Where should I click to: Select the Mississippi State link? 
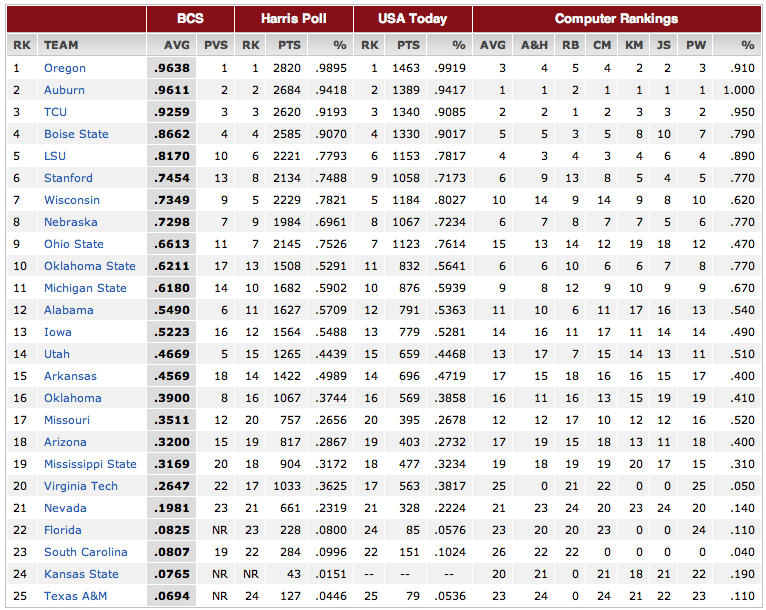pyautogui.click(x=90, y=463)
